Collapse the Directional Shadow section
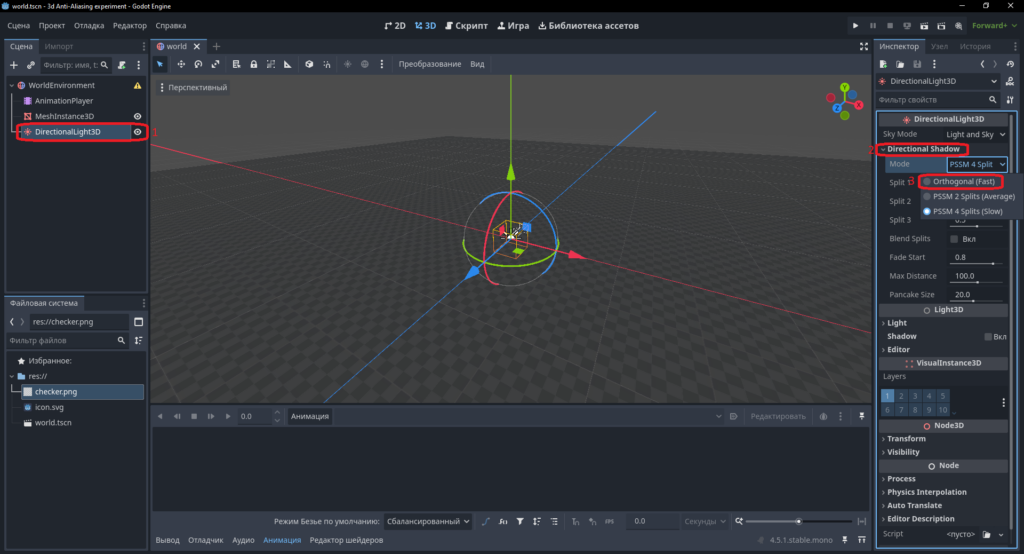The image size is (1024, 554). click(921, 149)
